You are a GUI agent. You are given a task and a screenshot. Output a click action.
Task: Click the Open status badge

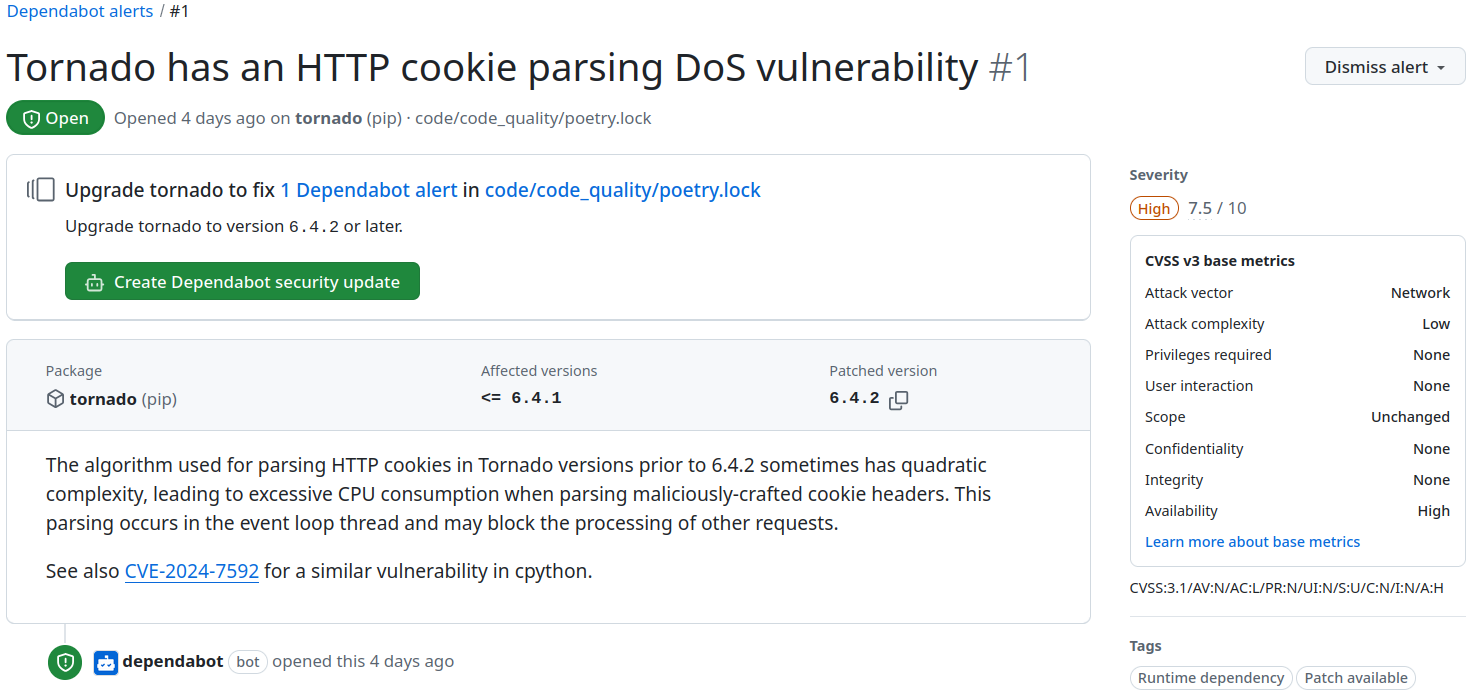pyautogui.click(x=55, y=118)
